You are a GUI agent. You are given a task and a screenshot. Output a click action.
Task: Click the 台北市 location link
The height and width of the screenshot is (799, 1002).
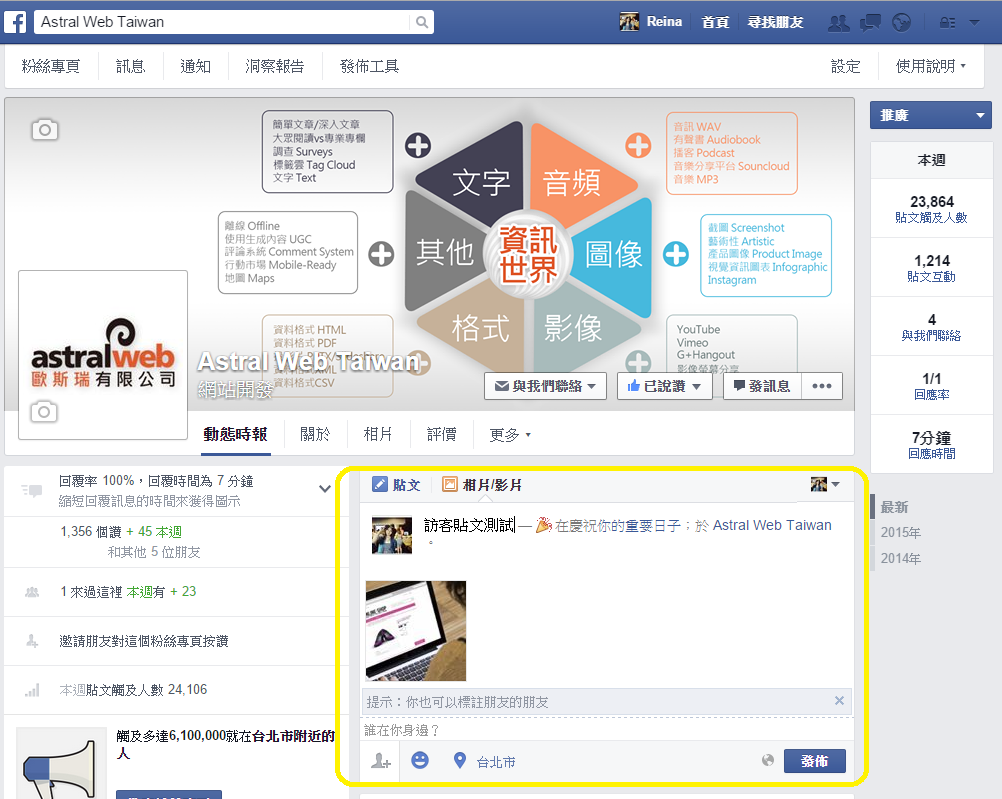click(496, 762)
